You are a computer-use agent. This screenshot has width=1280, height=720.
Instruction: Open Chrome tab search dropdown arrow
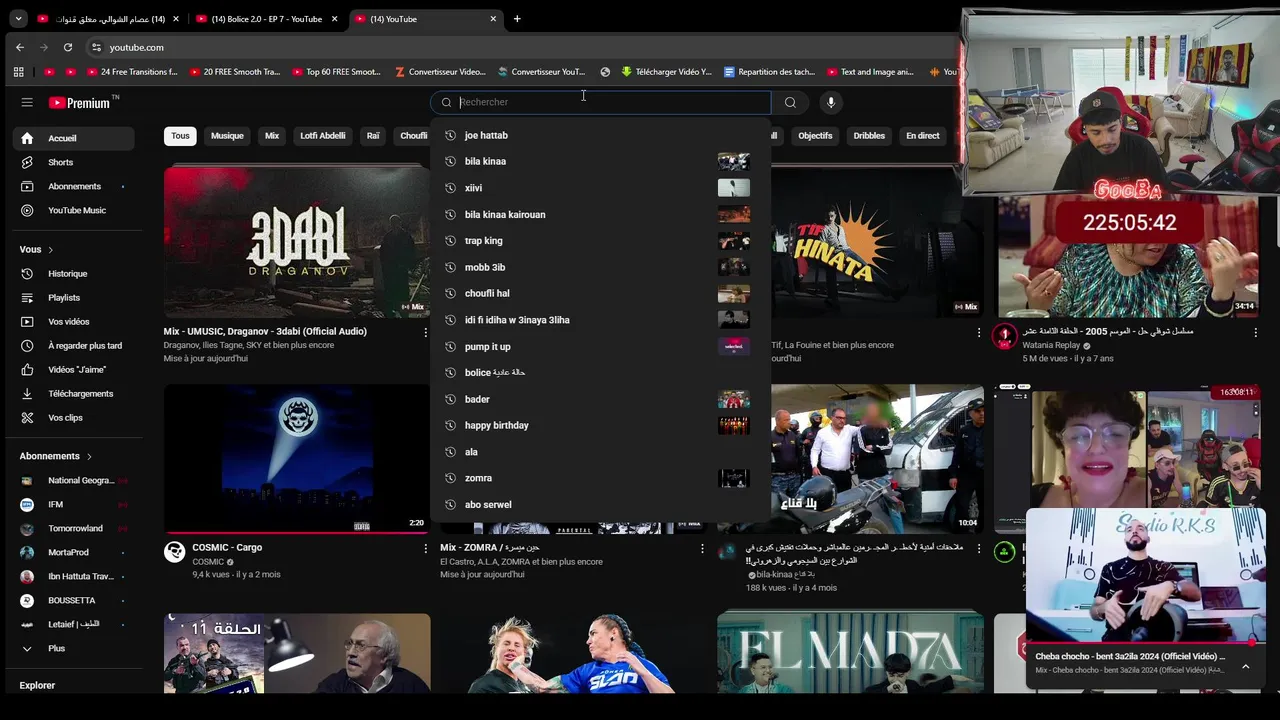click(18, 18)
